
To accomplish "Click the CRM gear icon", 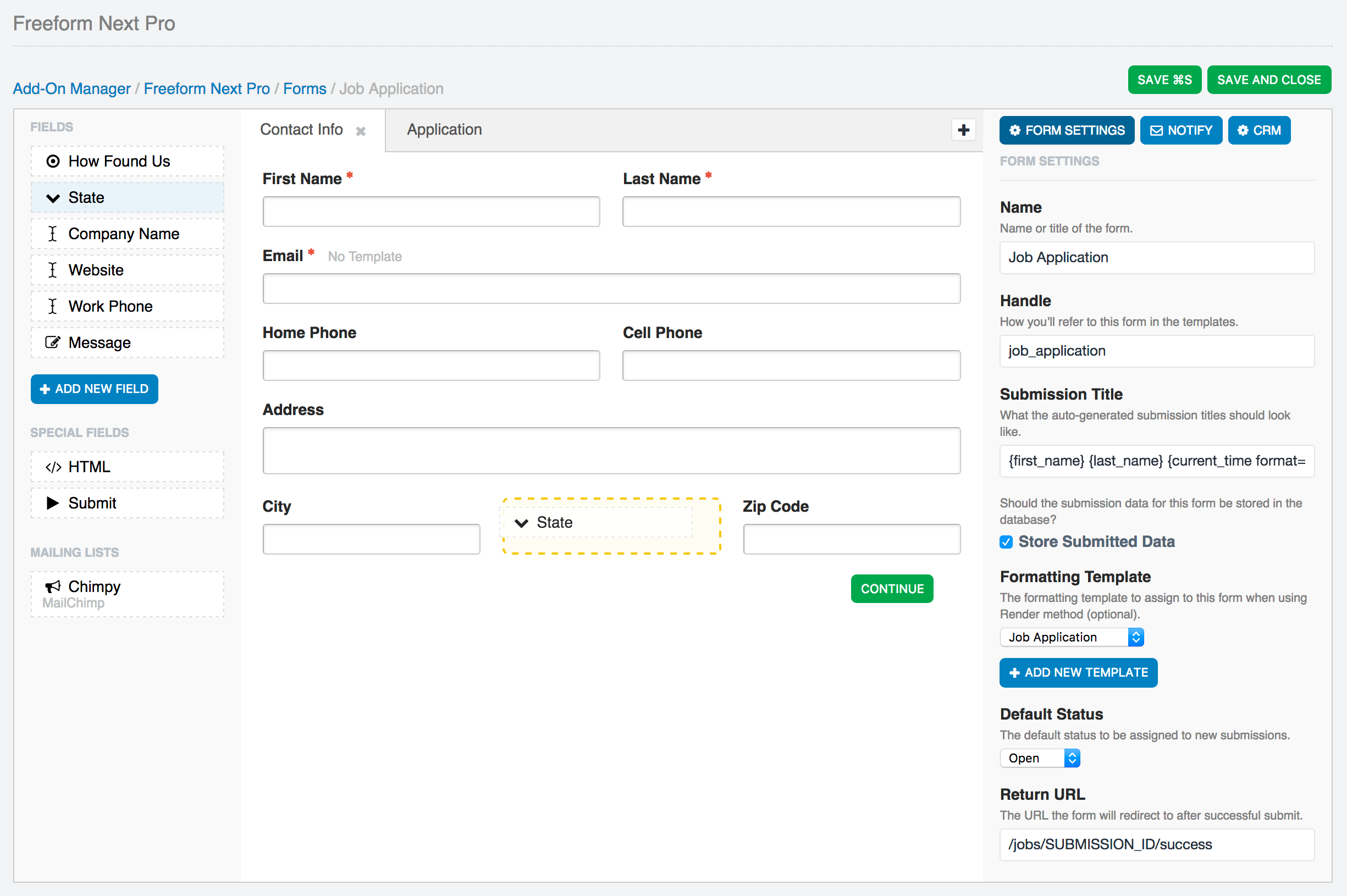I will 1243,131.
